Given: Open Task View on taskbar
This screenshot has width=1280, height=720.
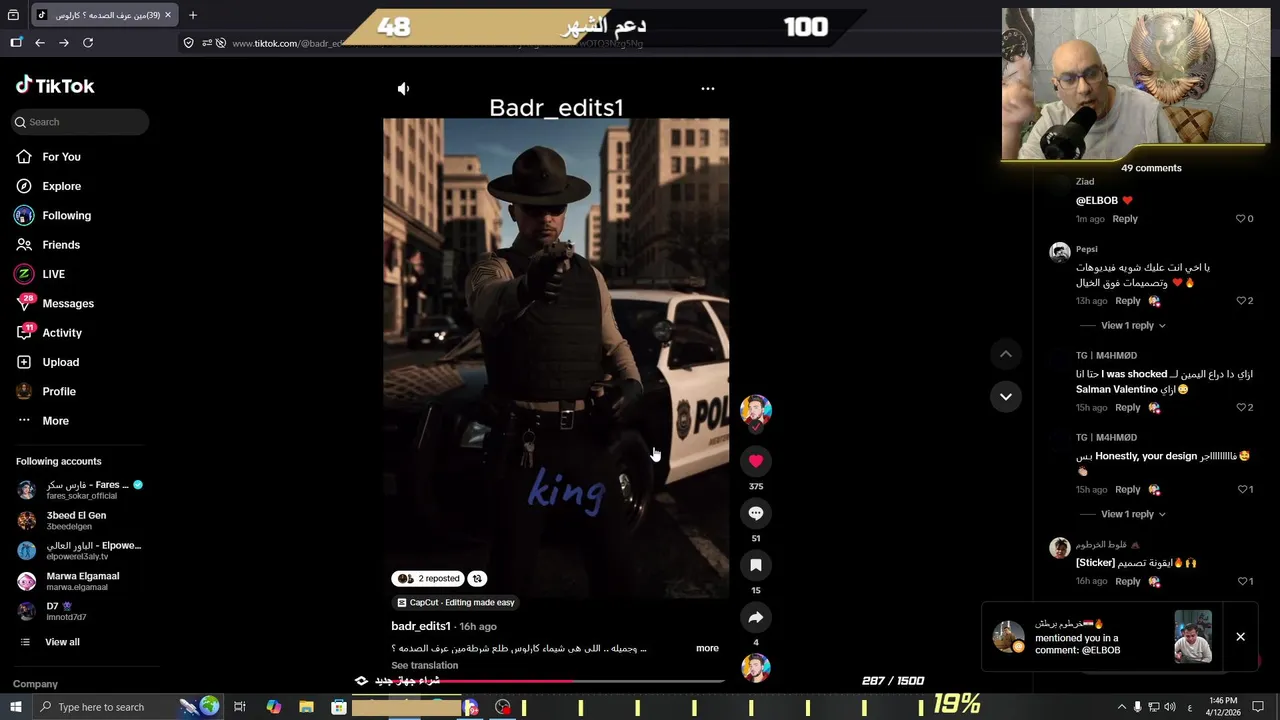Looking at the screenshot, I should (x=240, y=707).
